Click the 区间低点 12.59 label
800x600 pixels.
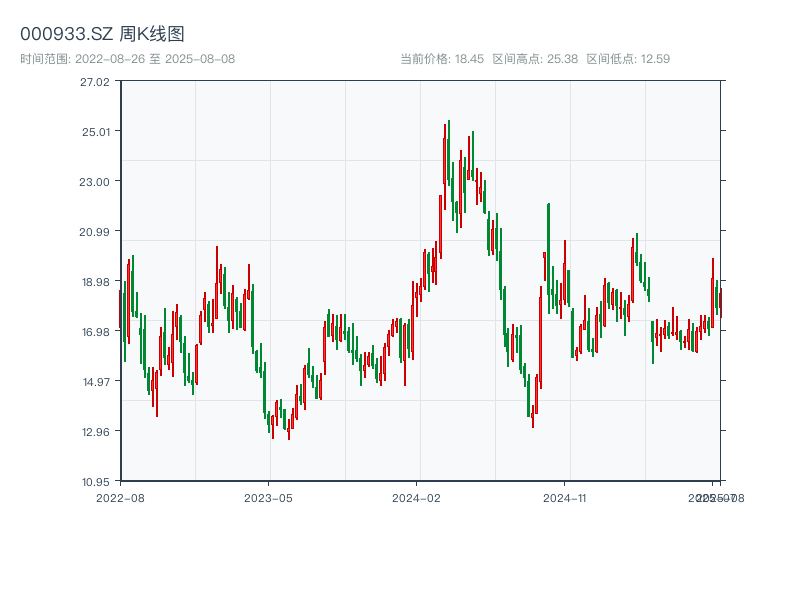[627, 59]
